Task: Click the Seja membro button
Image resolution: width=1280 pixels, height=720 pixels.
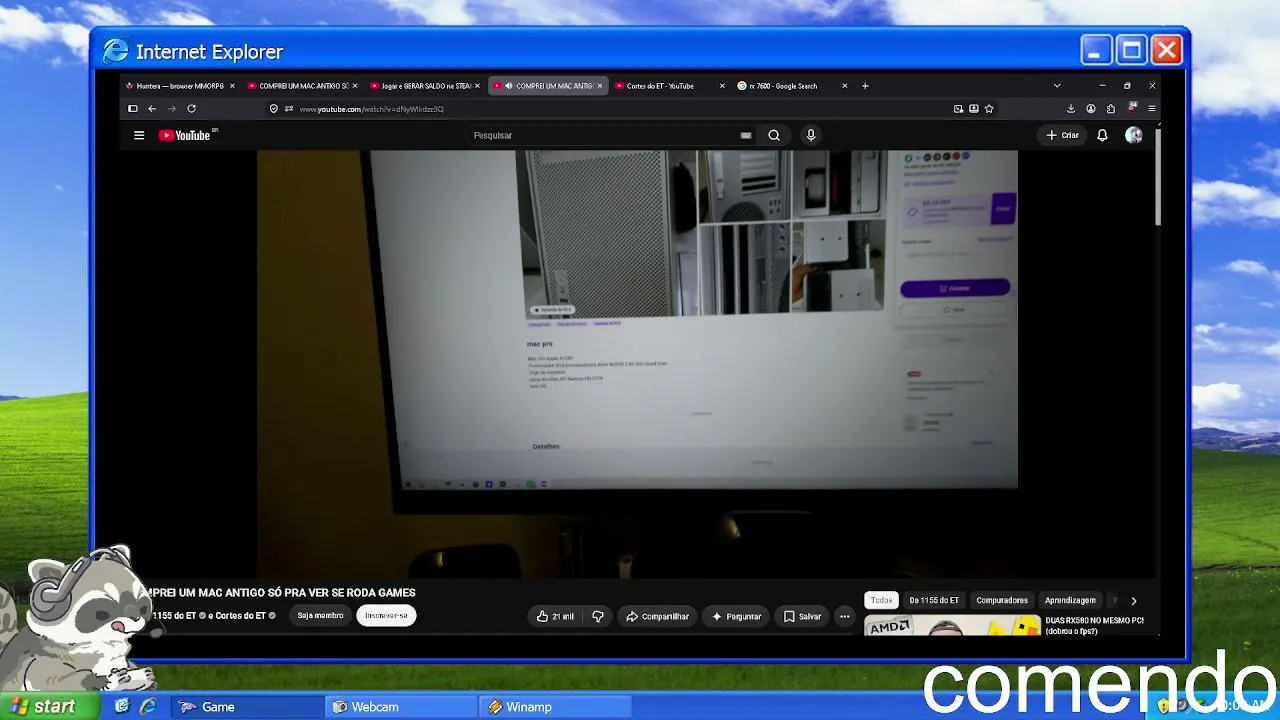Action: 320,616
